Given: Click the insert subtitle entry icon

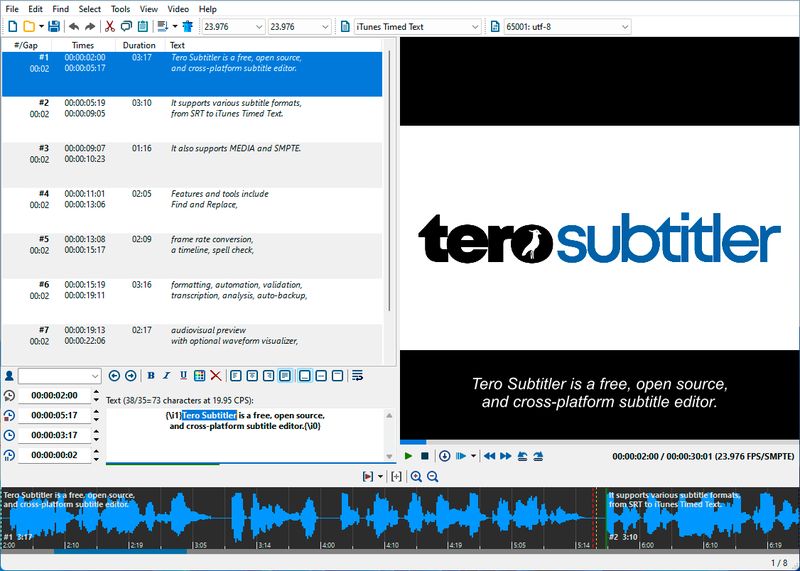Looking at the screenshot, I should click(x=163, y=27).
